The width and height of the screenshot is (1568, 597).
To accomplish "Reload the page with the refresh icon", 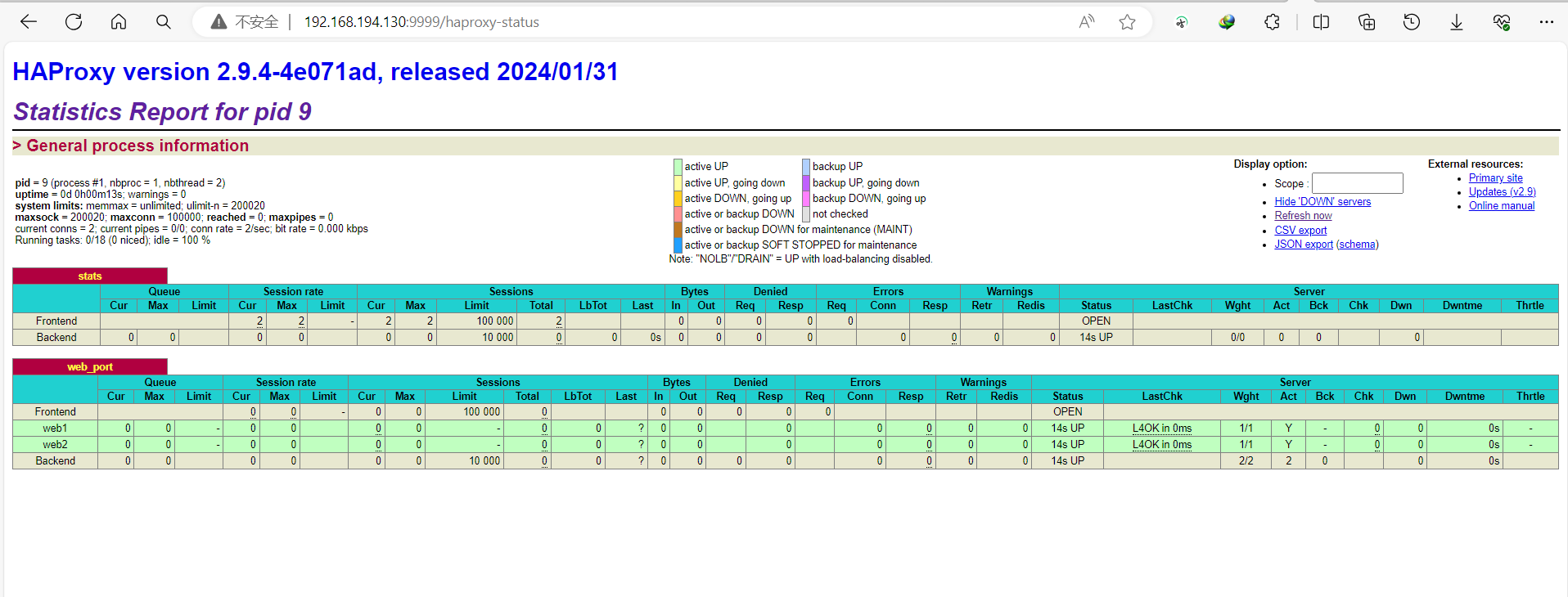I will pyautogui.click(x=74, y=22).
